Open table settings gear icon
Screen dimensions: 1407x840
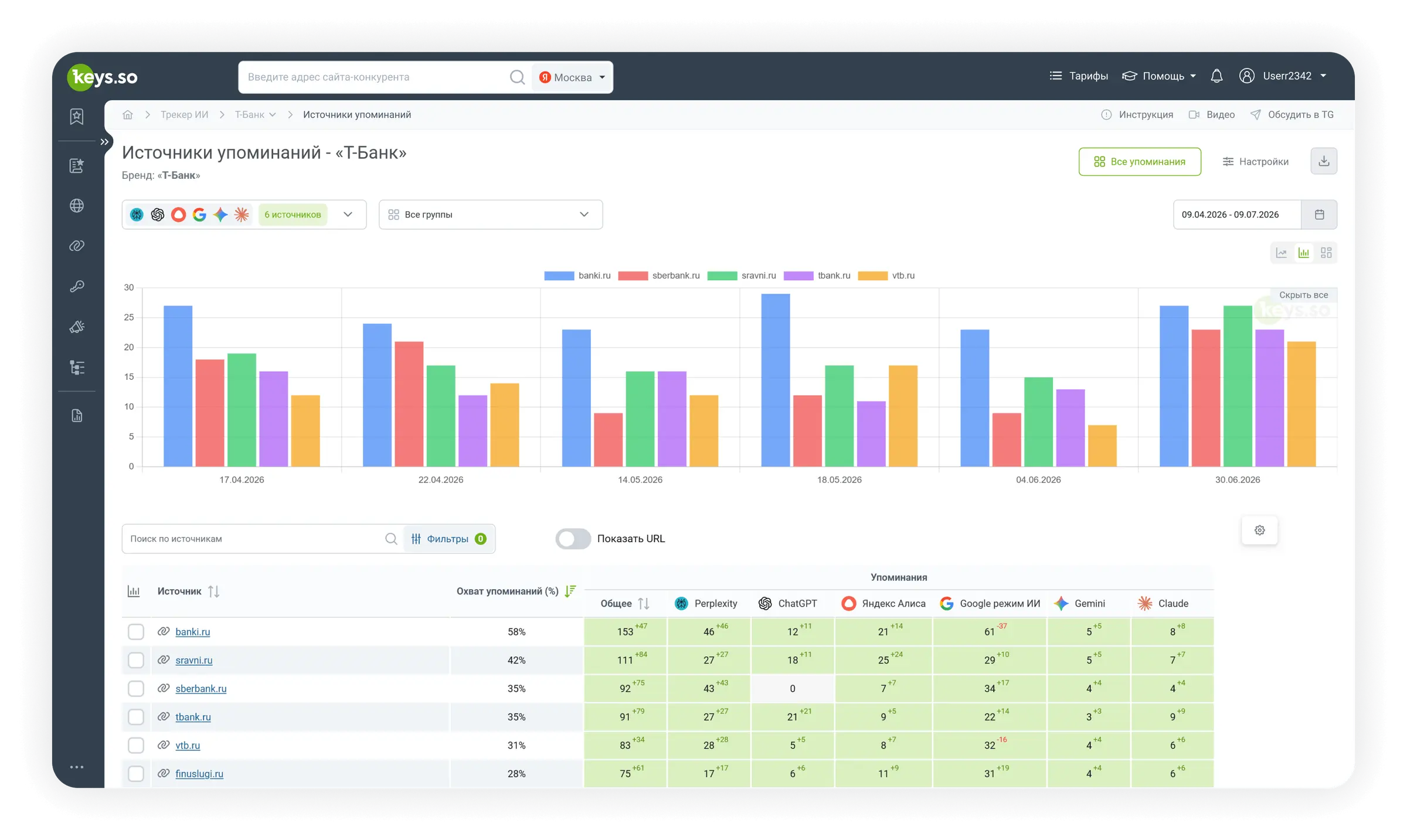click(1259, 530)
